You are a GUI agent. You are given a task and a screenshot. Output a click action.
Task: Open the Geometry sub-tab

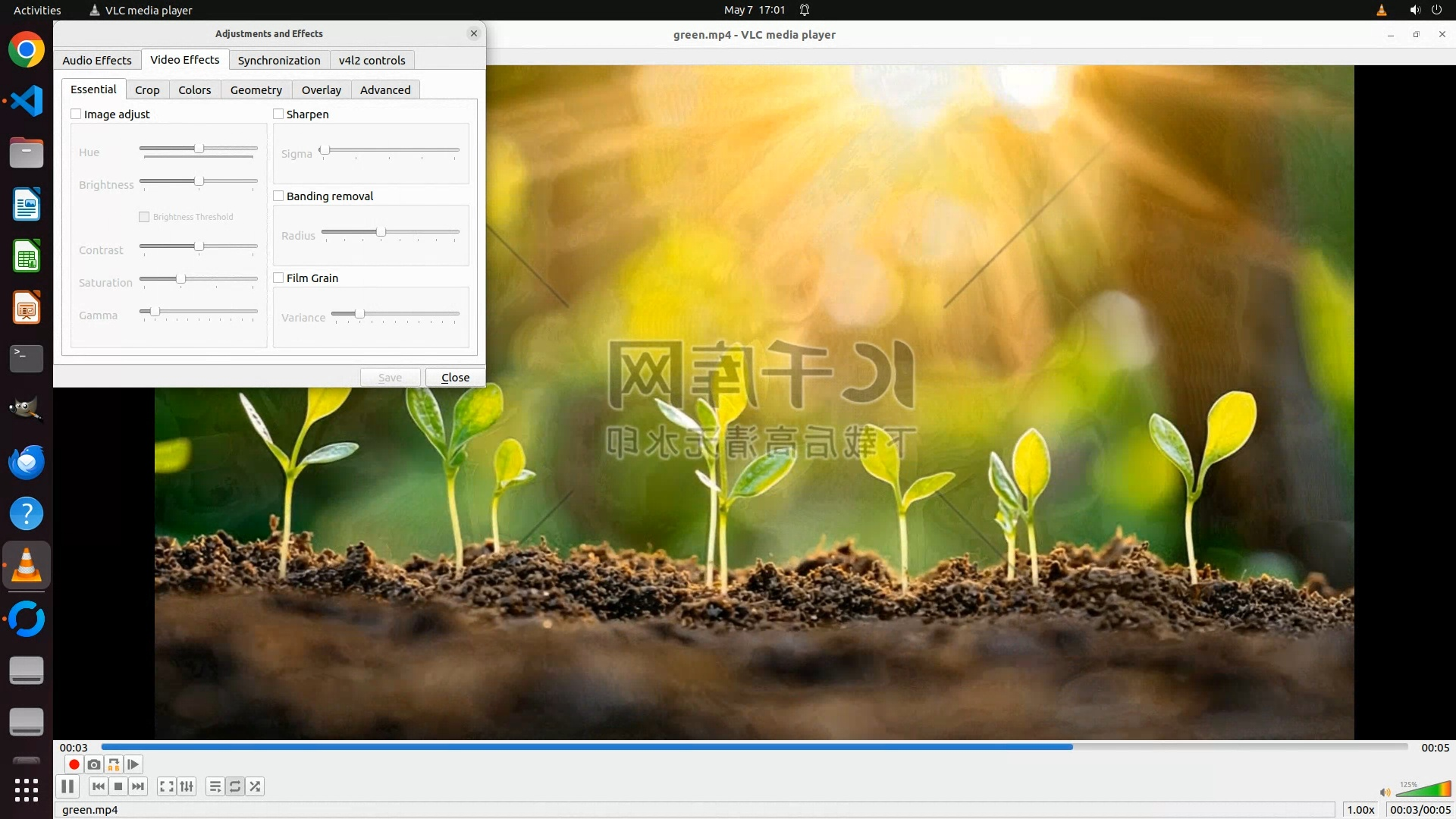coord(256,89)
